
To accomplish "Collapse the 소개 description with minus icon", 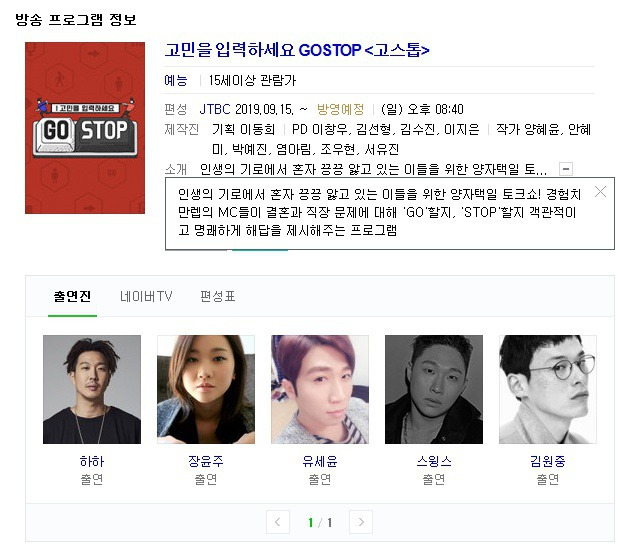I will click(x=566, y=169).
